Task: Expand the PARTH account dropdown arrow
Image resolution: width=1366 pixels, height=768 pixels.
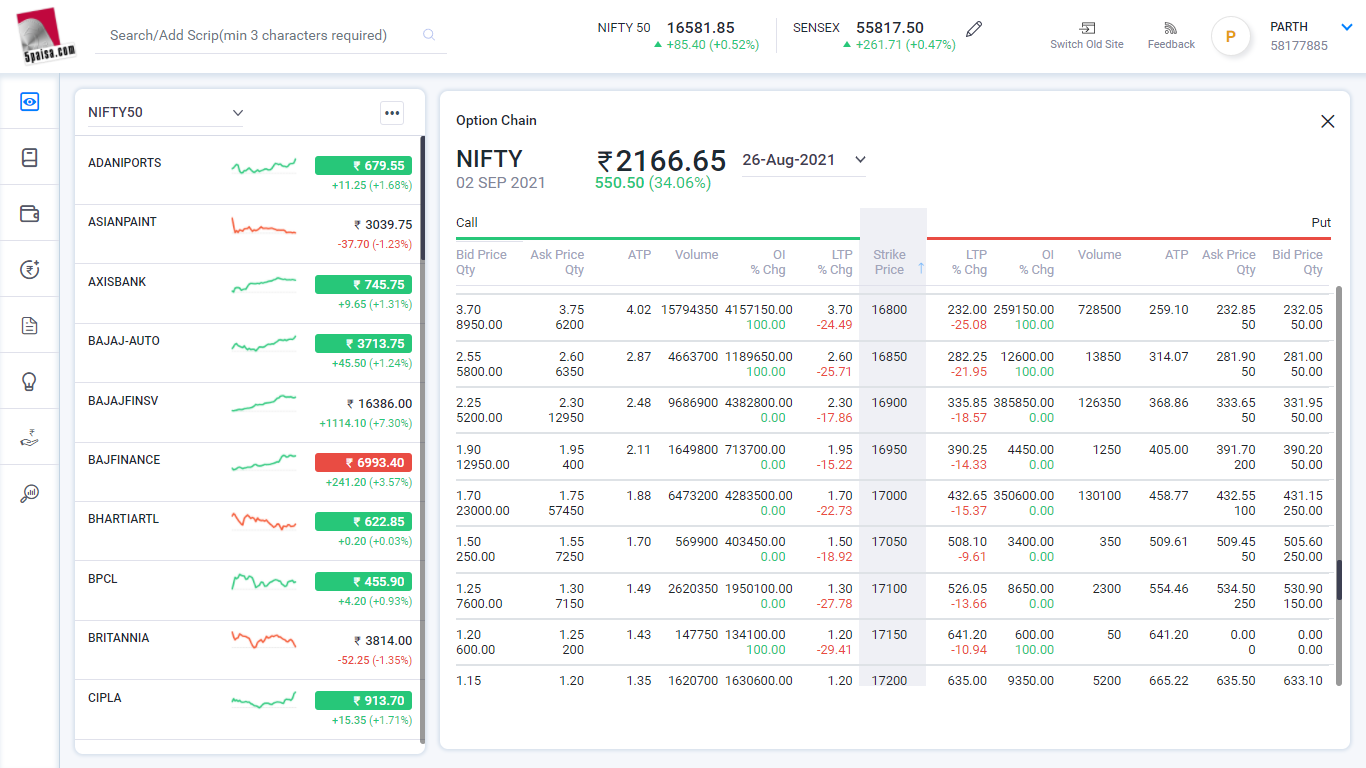Action: pos(1346,28)
